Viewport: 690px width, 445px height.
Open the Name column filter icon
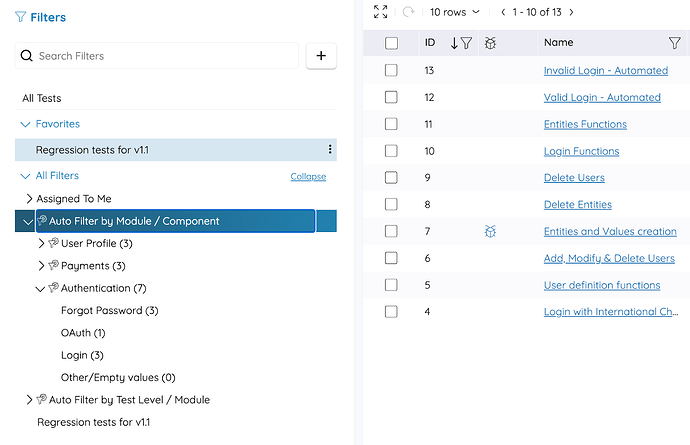pyautogui.click(x=674, y=43)
